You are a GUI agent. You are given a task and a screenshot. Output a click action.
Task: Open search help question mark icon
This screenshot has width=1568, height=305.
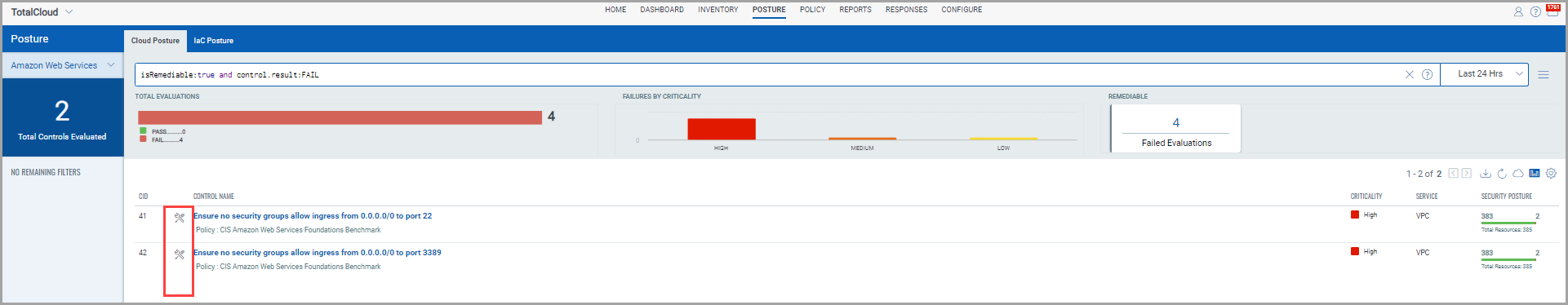tap(1427, 74)
